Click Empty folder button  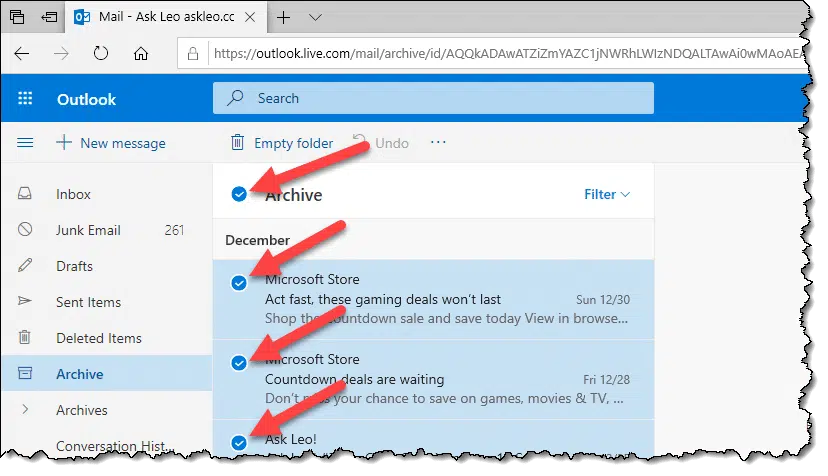click(x=282, y=143)
